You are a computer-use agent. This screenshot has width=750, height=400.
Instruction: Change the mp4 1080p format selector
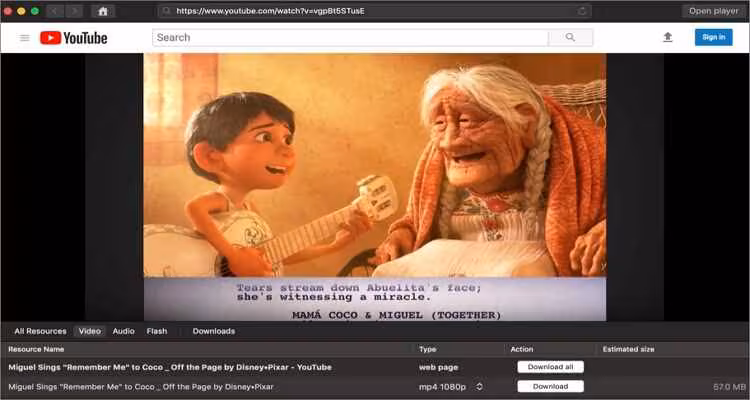(479, 387)
